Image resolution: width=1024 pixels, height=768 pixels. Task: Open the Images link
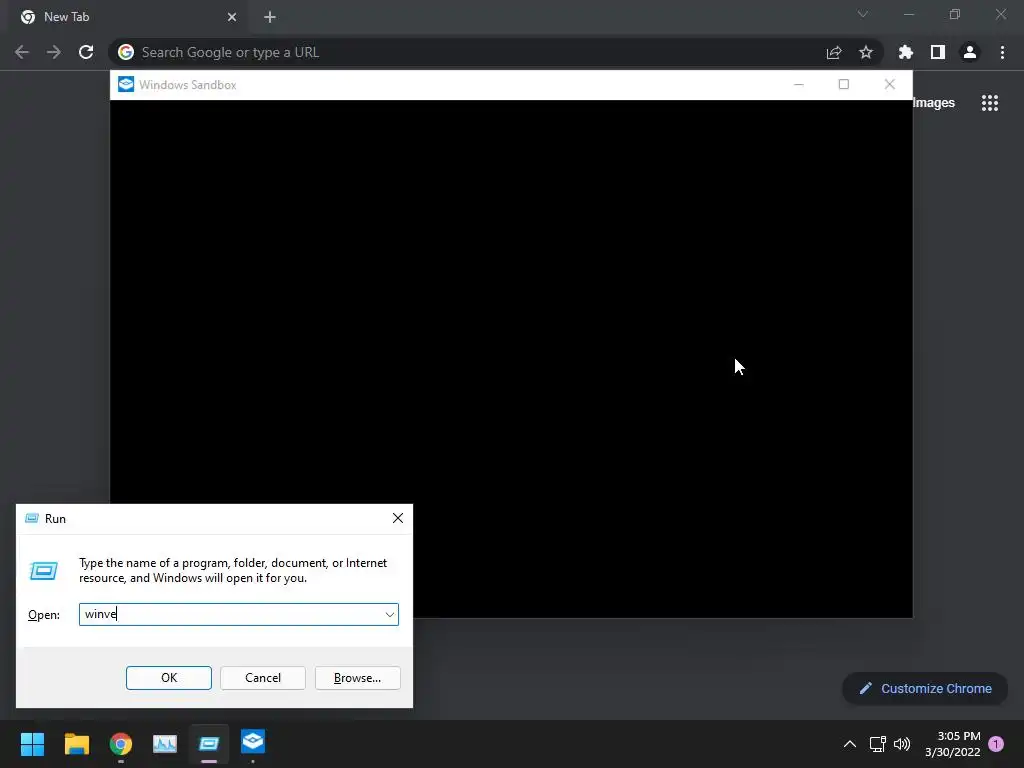(x=933, y=103)
